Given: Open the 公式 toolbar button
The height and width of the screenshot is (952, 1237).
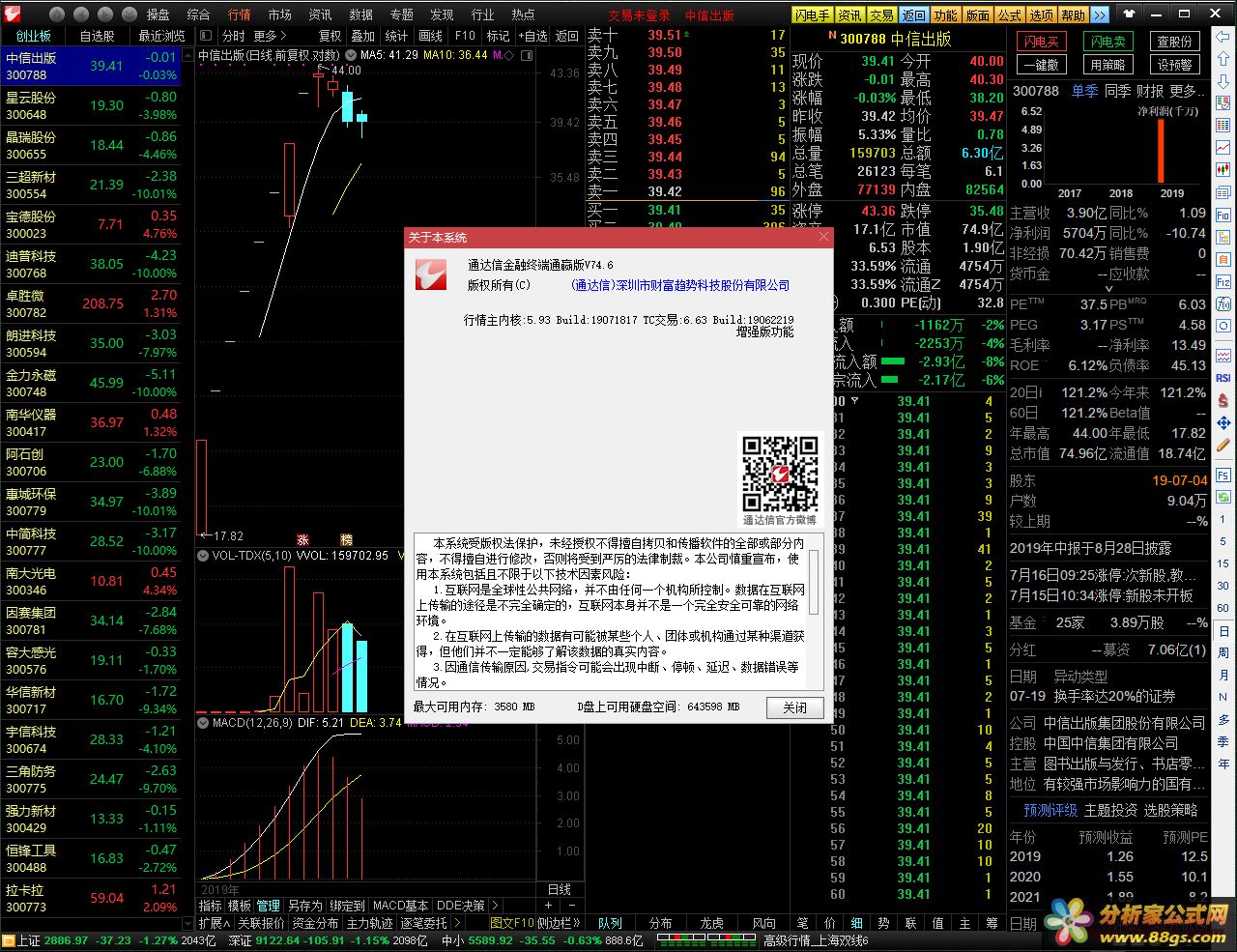Looking at the screenshot, I should click(x=1010, y=14).
